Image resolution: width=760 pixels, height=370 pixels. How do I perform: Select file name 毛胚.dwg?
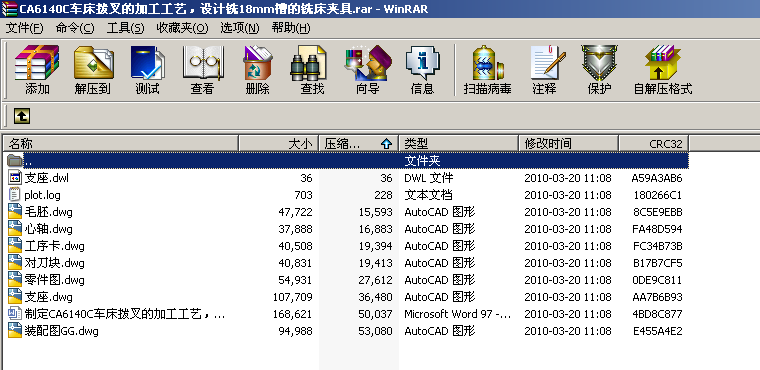[x=48, y=212]
